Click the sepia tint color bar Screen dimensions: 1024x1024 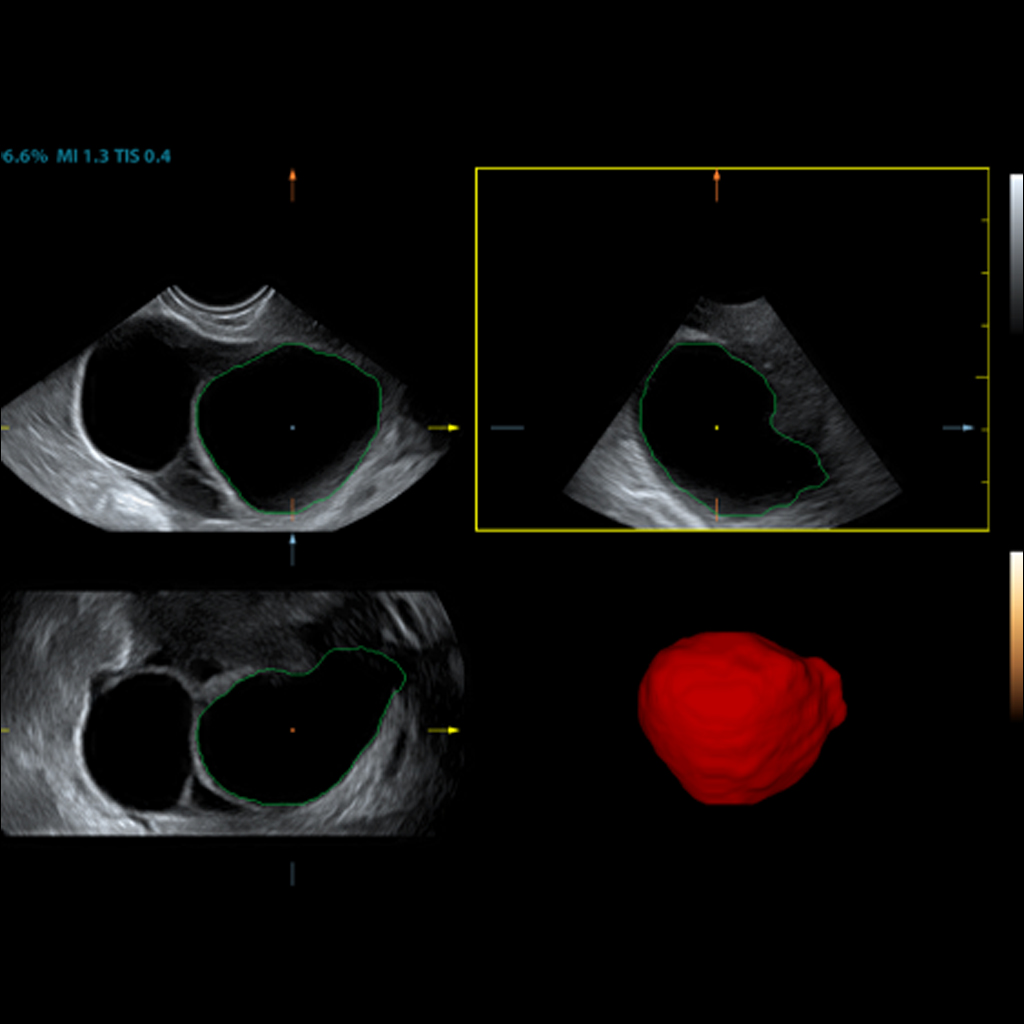1016,634
